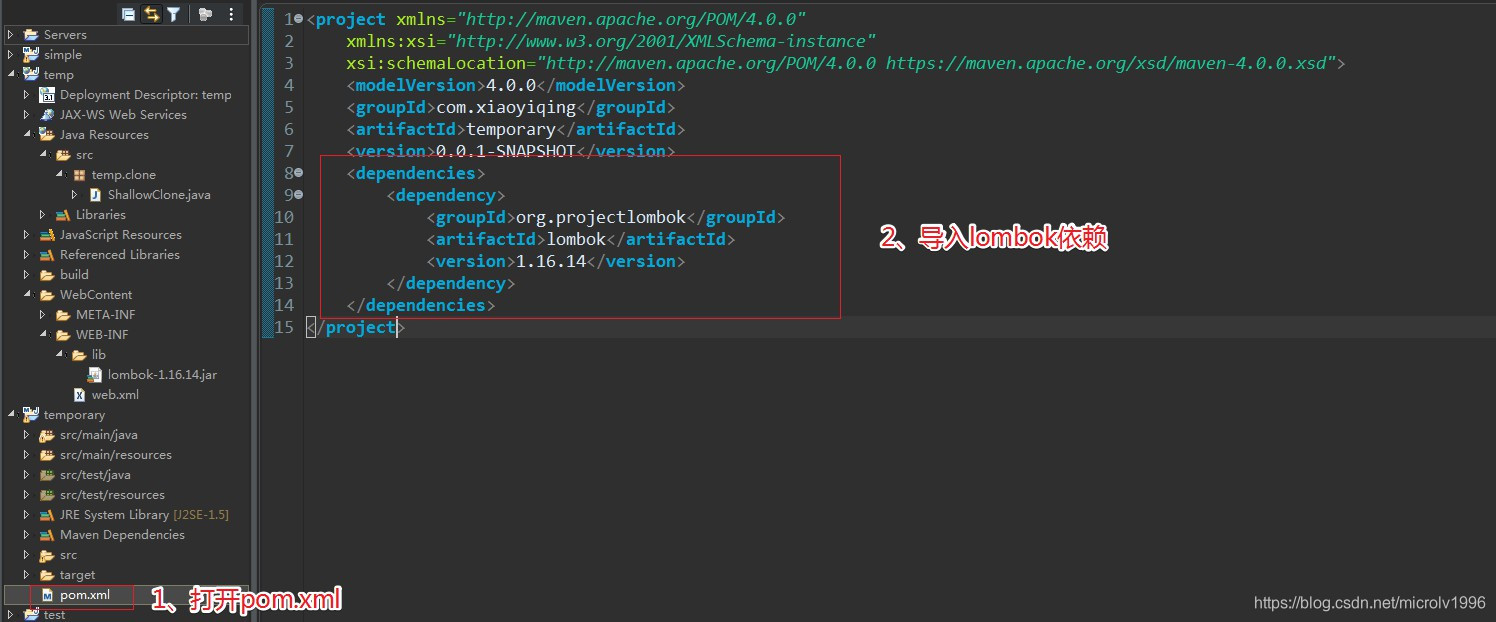
Task: Open the three-dot View Menu
Action: [x=232, y=14]
